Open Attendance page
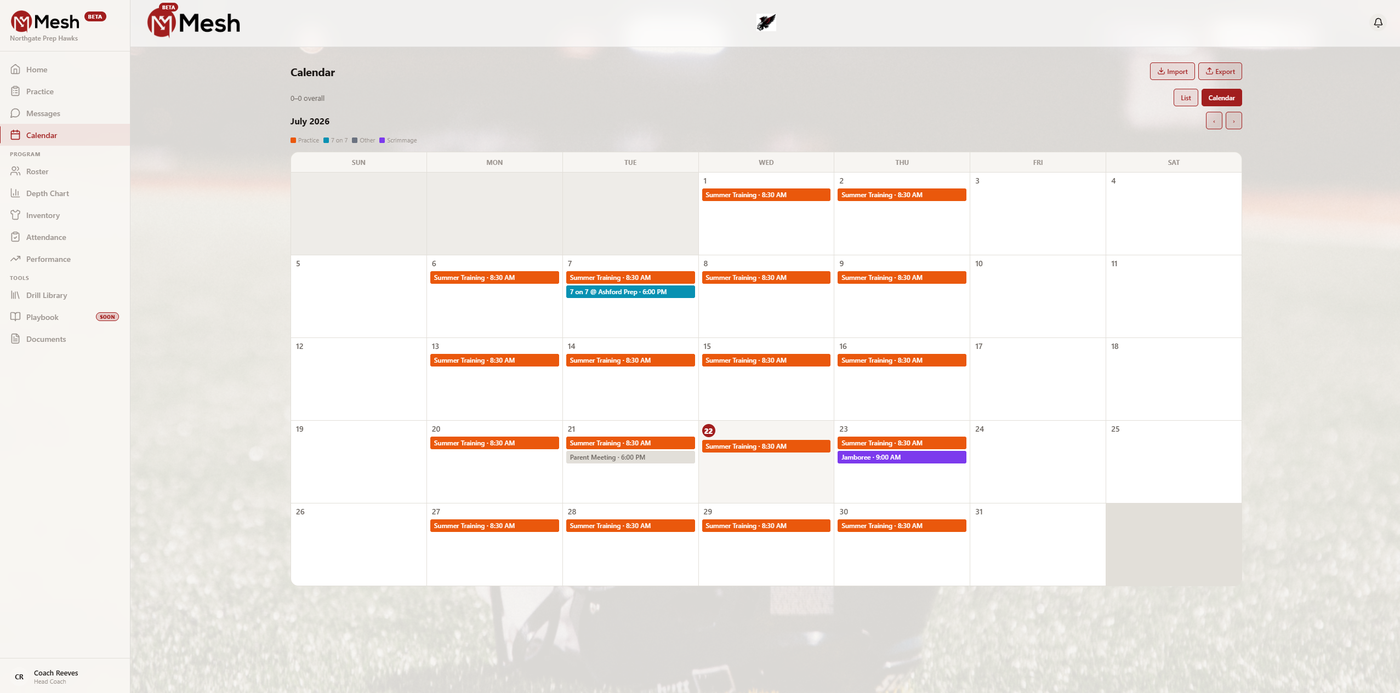The width and height of the screenshot is (1400, 693). [x=65, y=237]
